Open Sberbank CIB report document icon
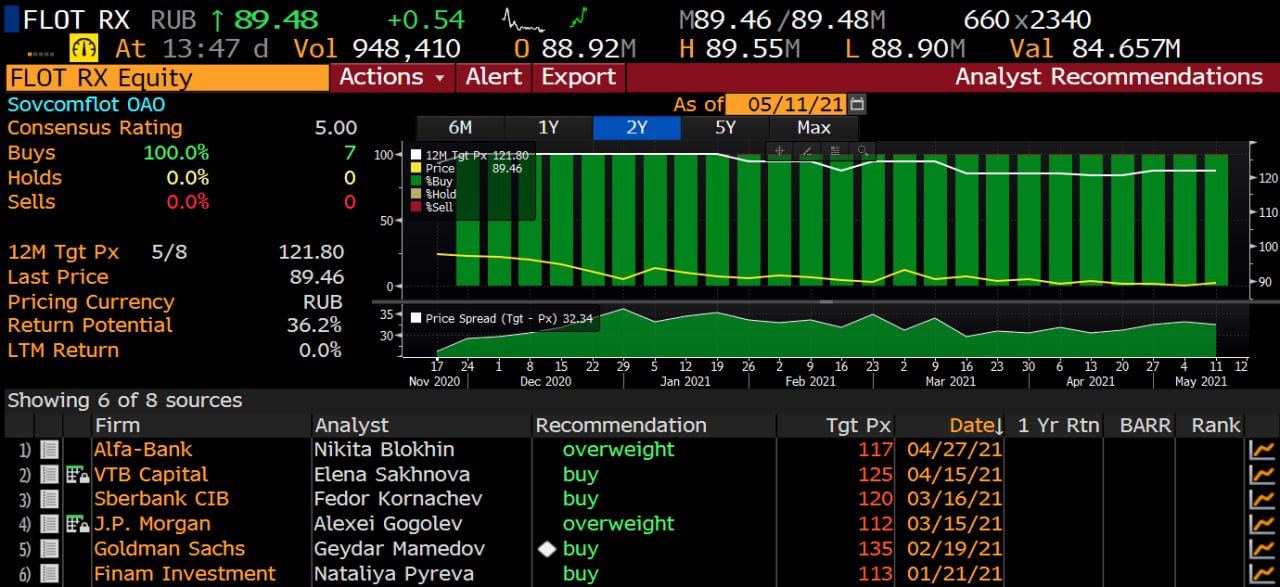 [49, 499]
